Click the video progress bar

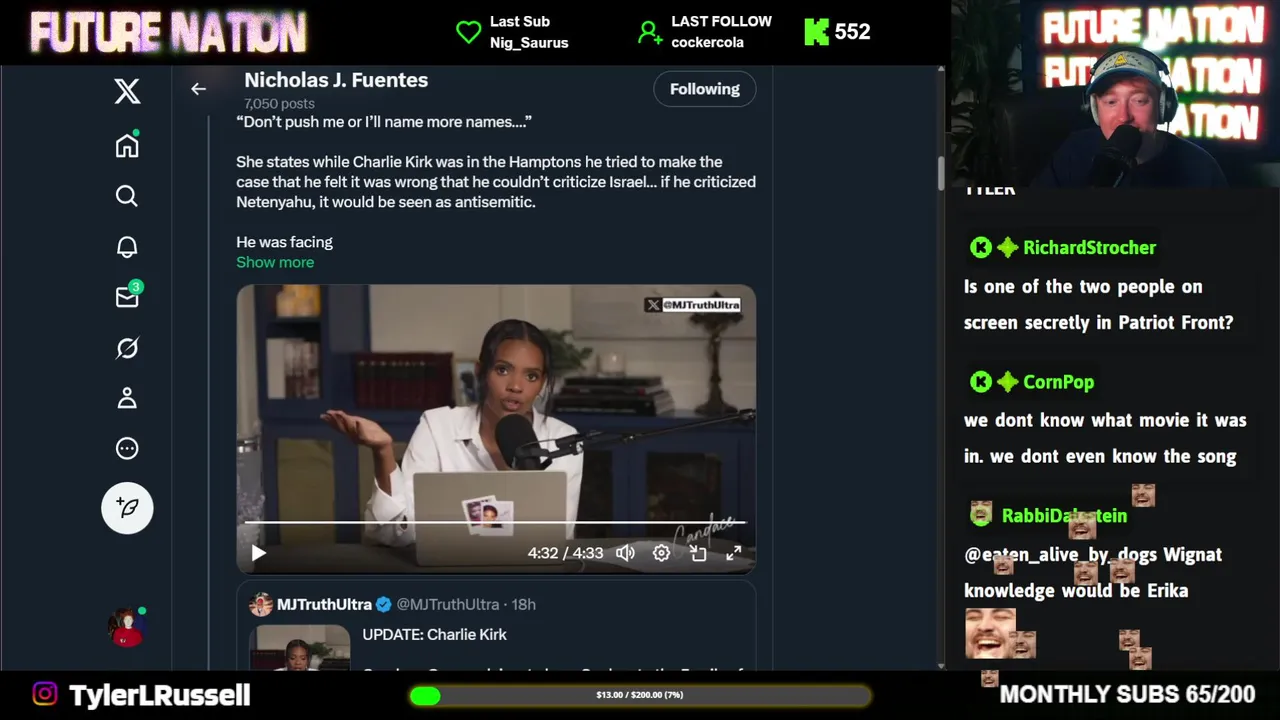click(x=496, y=522)
